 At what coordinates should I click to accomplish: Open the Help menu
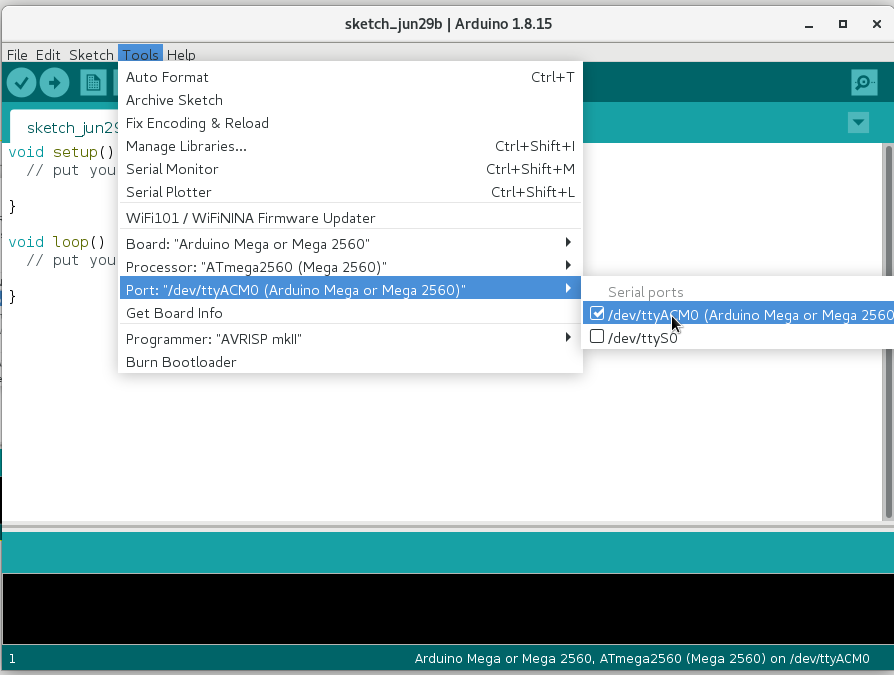pyautogui.click(x=181, y=55)
